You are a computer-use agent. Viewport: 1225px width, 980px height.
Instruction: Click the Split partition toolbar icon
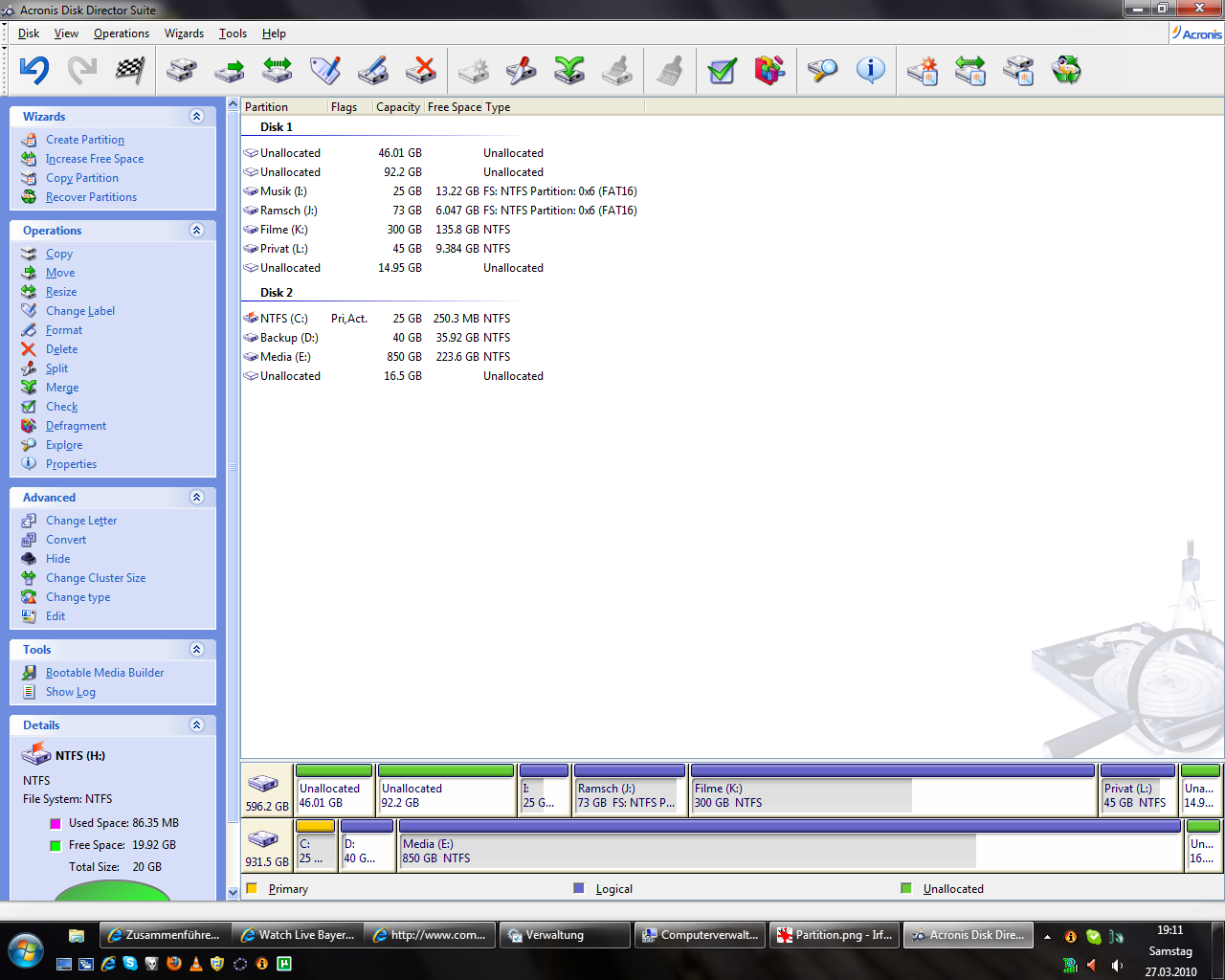pos(522,70)
